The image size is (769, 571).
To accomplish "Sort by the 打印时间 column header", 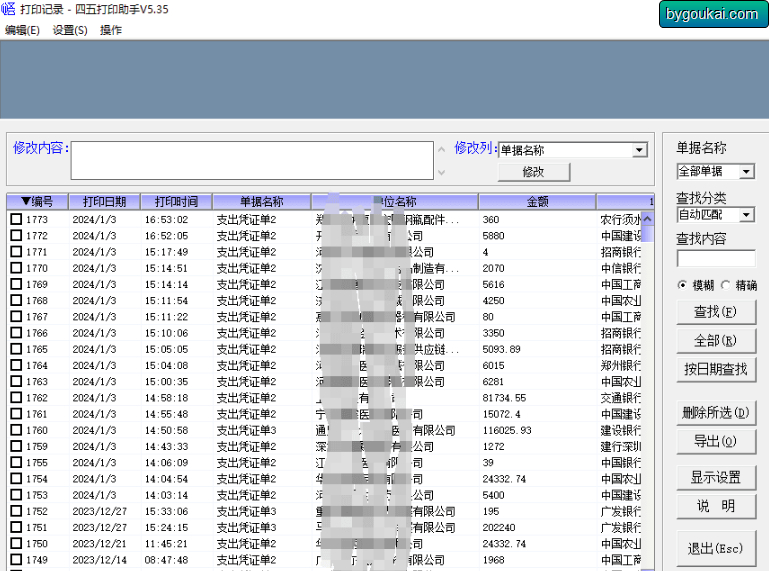I will [177, 202].
